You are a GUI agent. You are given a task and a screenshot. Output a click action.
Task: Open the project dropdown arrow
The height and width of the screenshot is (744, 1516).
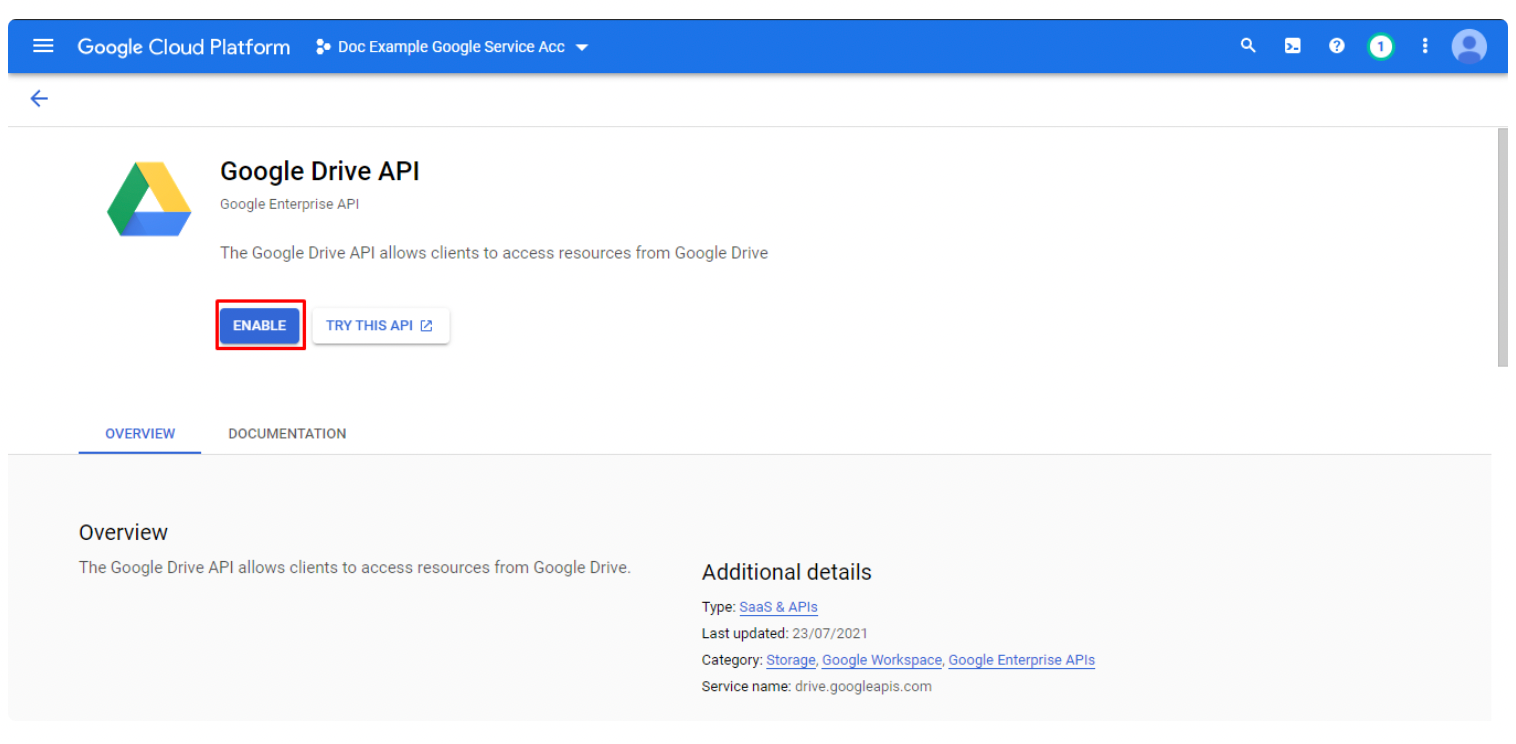[x=582, y=48]
